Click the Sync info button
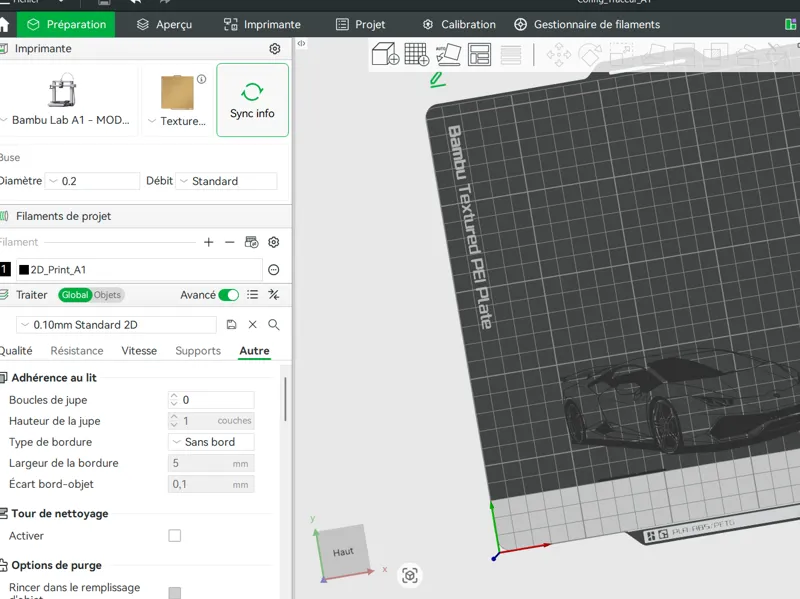Image resolution: width=800 pixels, height=599 pixels. pyautogui.click(x=252, y=100)
